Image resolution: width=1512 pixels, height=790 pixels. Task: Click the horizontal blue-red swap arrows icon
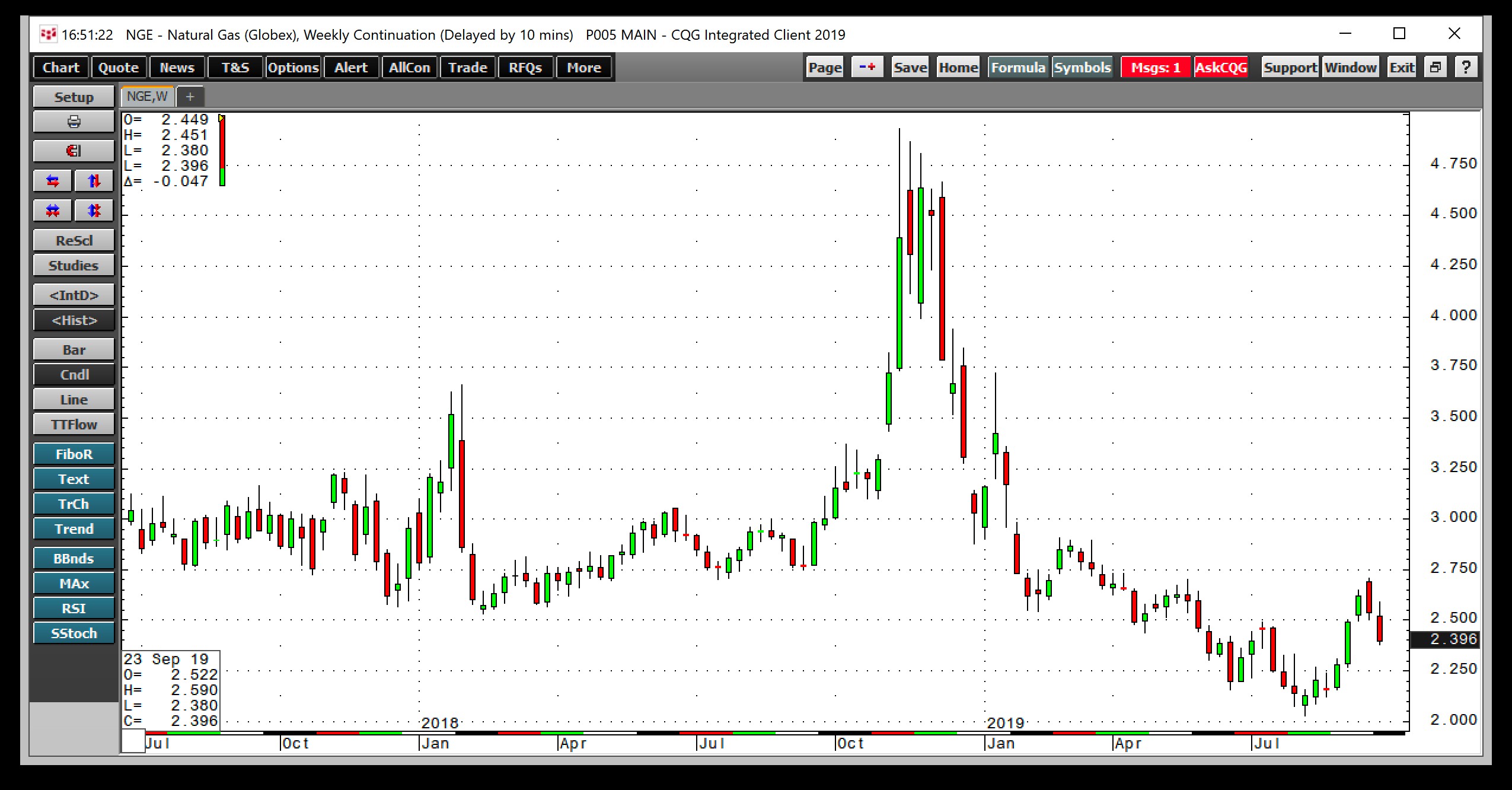coord(53,180)
